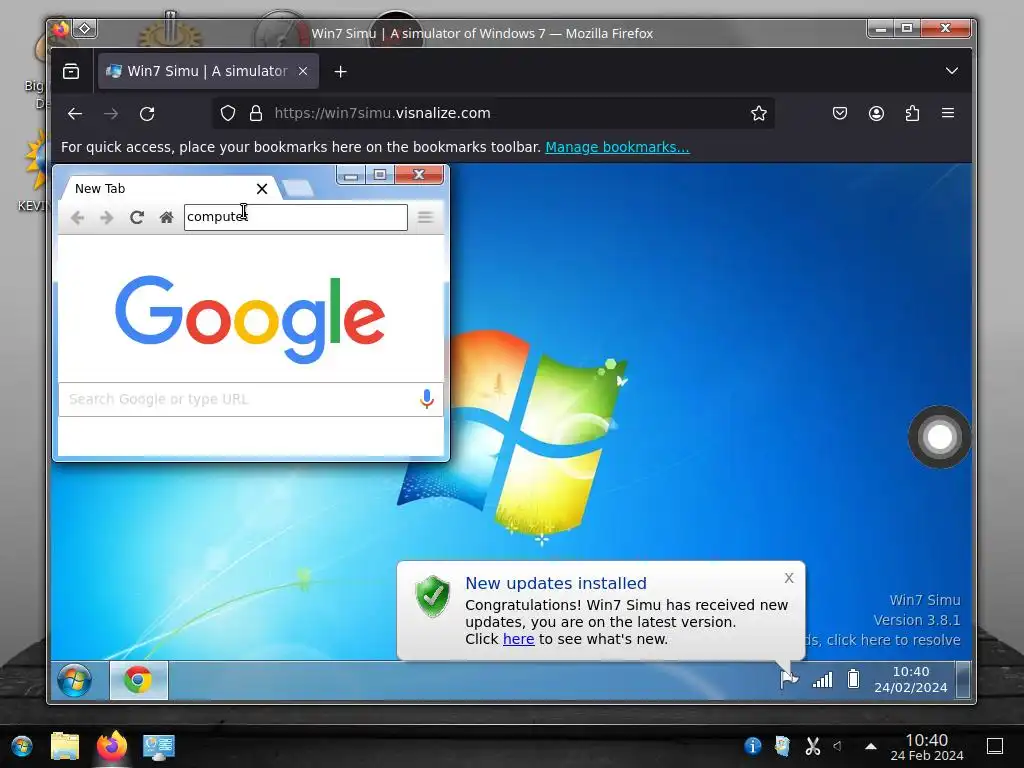
Task: Follow the 'here' what's new link
Action: (x=519, y=639)
